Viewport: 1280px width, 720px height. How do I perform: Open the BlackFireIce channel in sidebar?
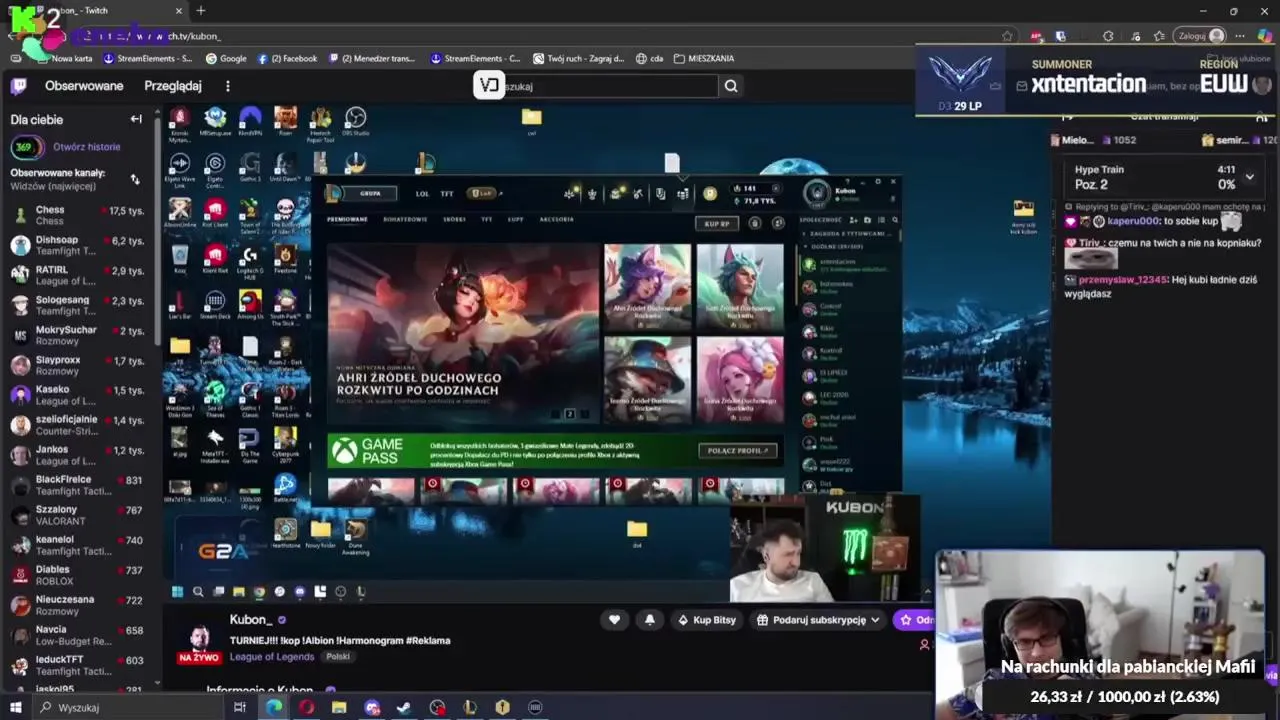tap(80, 485)
